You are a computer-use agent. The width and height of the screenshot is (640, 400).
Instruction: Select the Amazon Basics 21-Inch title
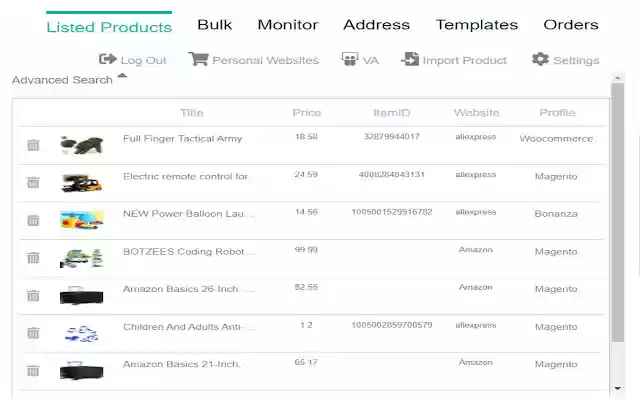182,364
